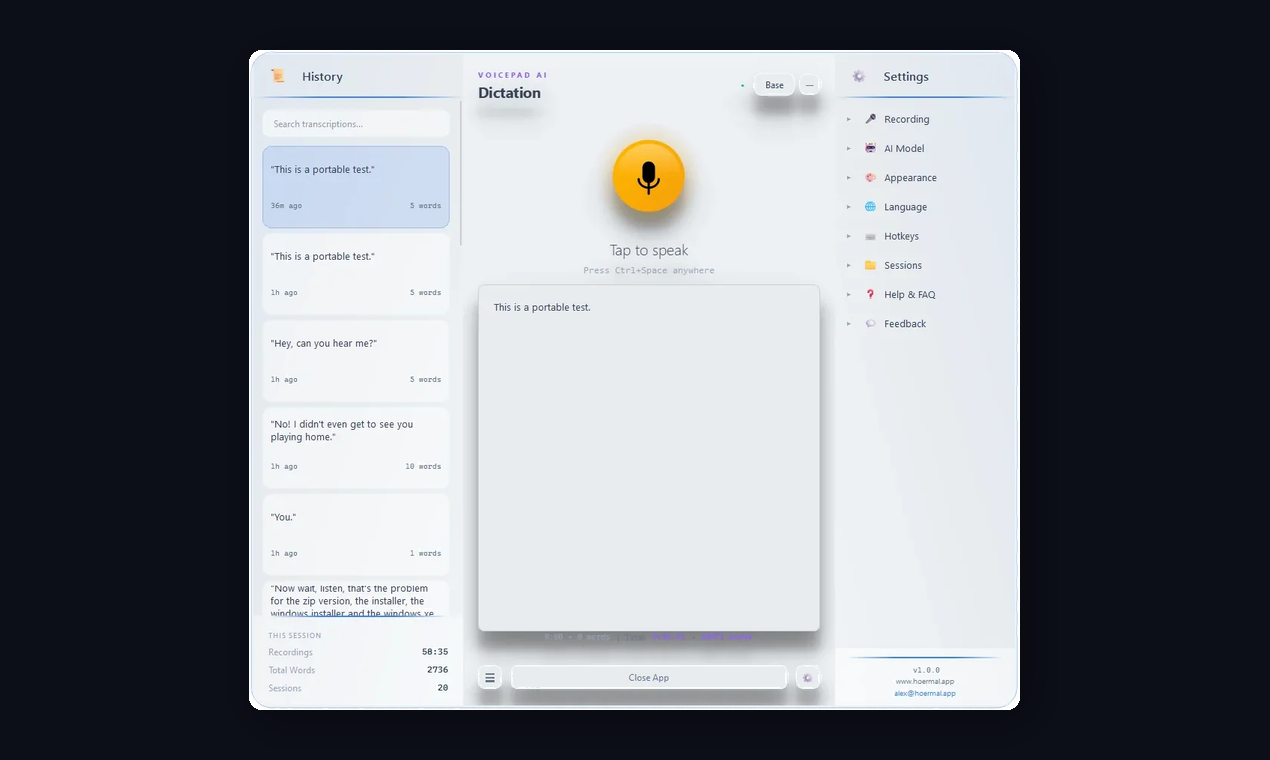
Task: Select the folder icon next to Sessions
Action: (871, 265)
